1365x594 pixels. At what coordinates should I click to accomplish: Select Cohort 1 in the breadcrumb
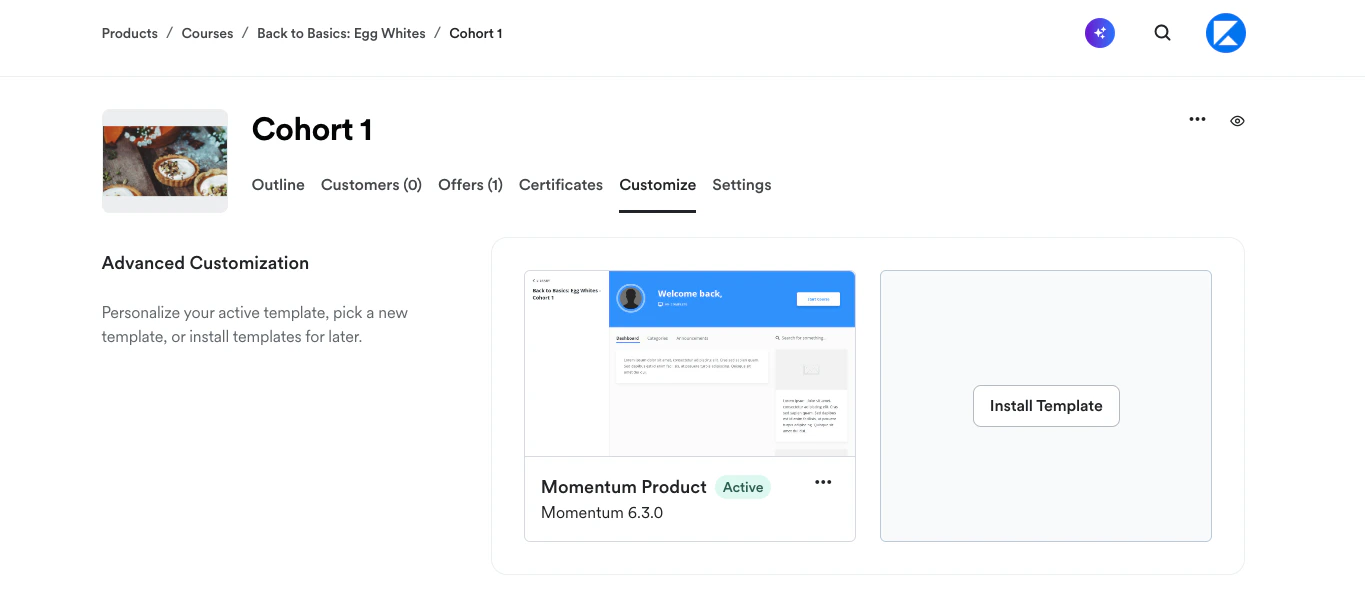[475, 32]
